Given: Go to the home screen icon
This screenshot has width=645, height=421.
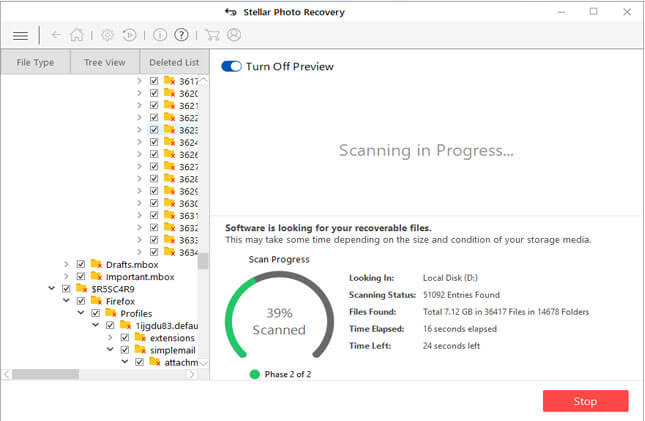Looking at the screenshot, I should click(77, 35).
